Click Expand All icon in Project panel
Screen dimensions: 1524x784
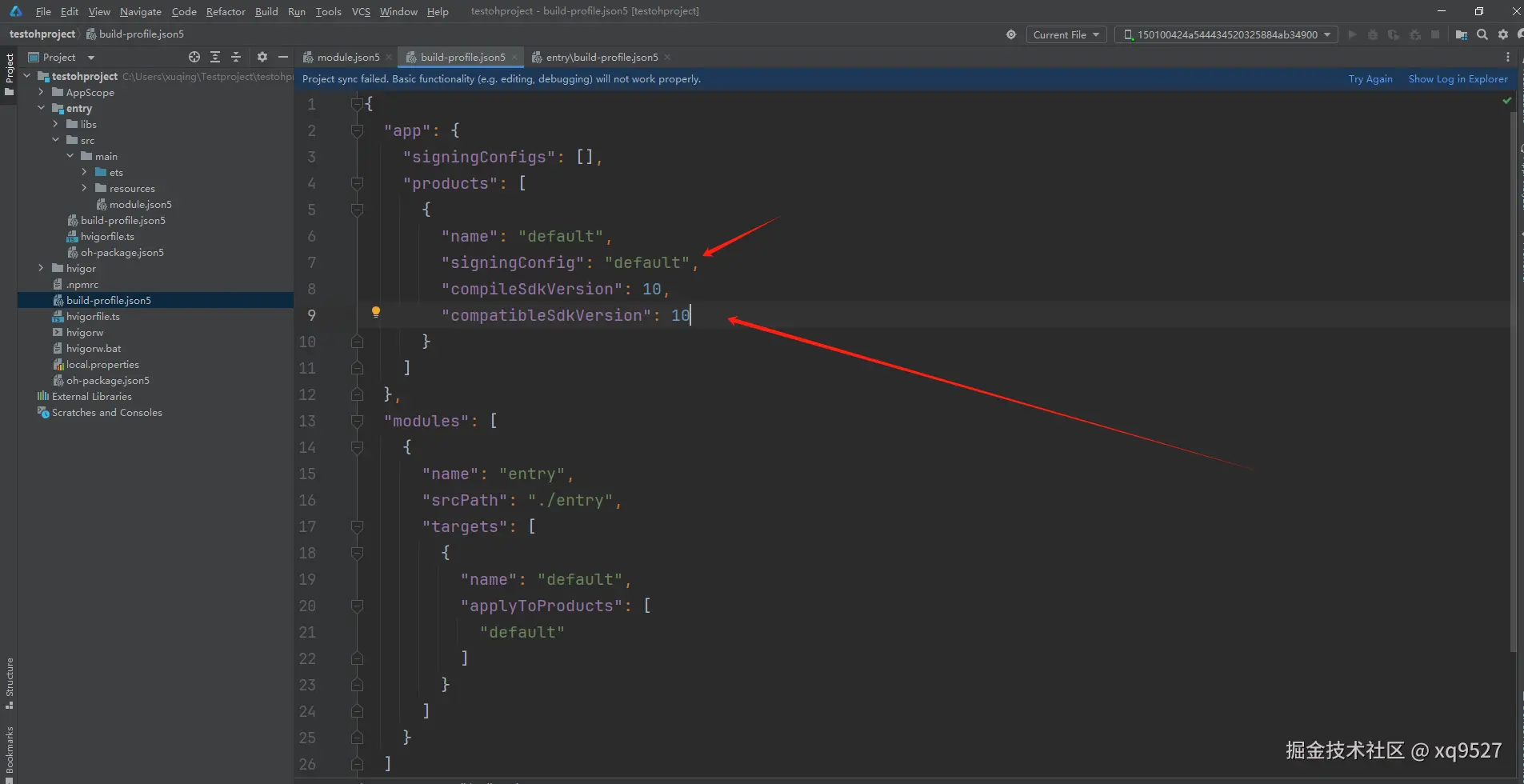click(x=215, y=57)
